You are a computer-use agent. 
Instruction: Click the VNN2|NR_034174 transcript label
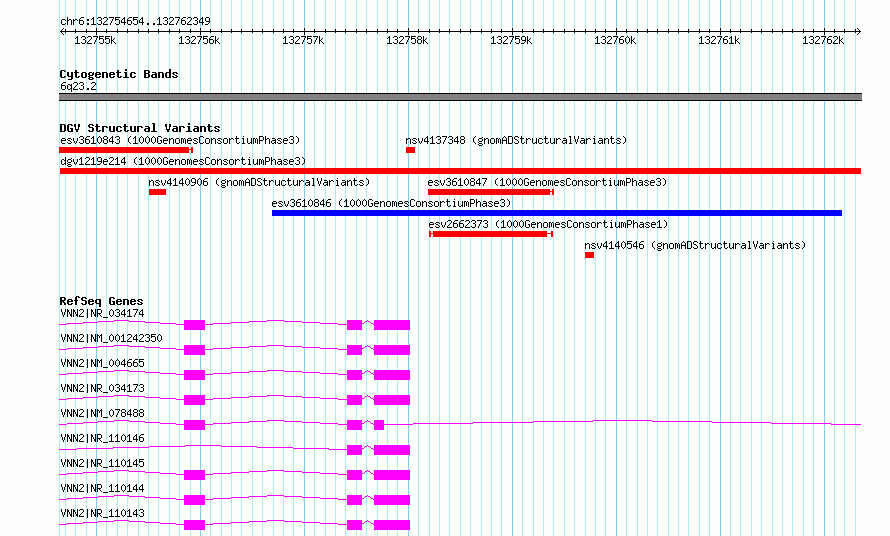coord(102,313)
